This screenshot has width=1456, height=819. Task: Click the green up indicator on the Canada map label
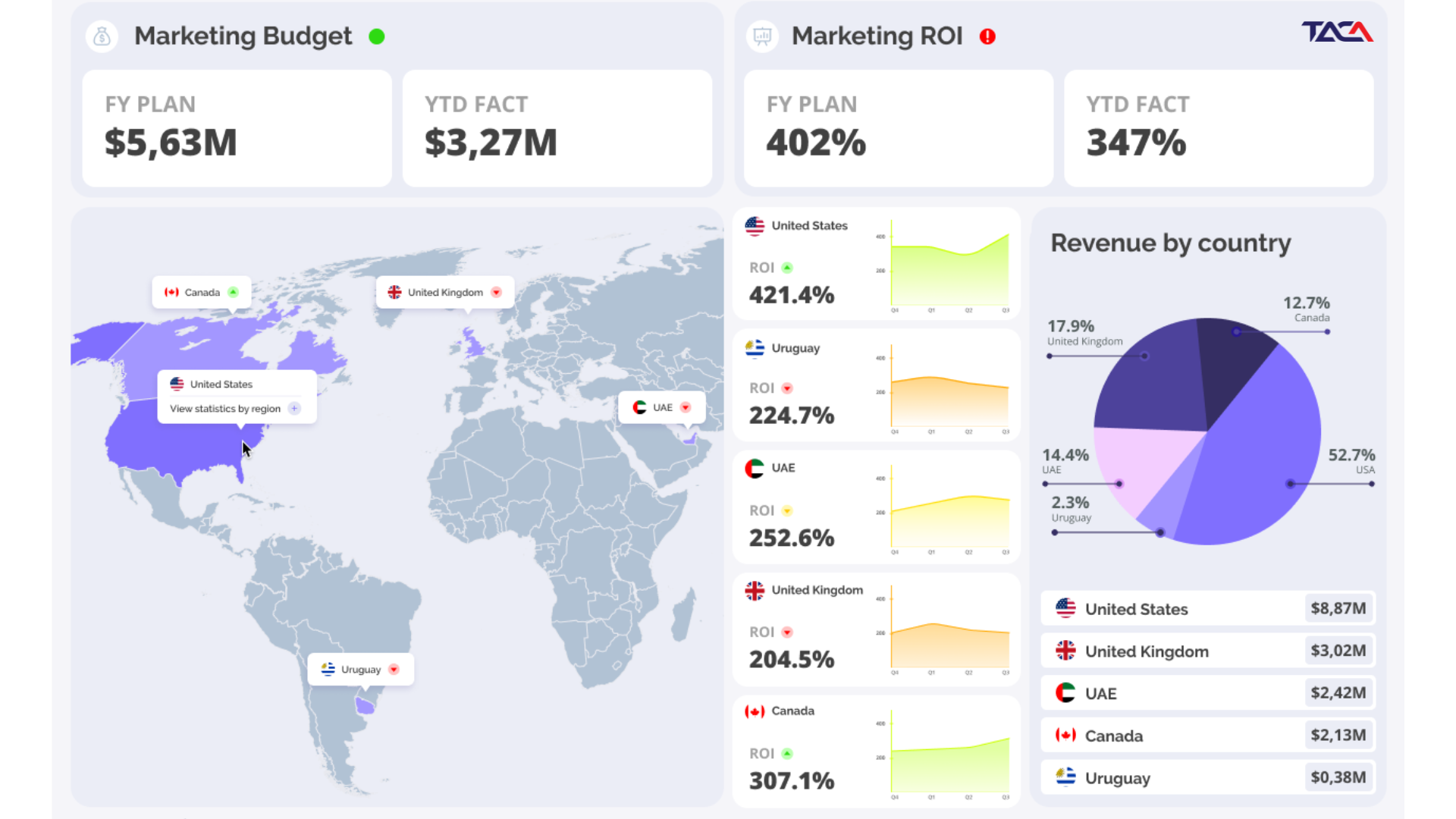pos(234,292)
